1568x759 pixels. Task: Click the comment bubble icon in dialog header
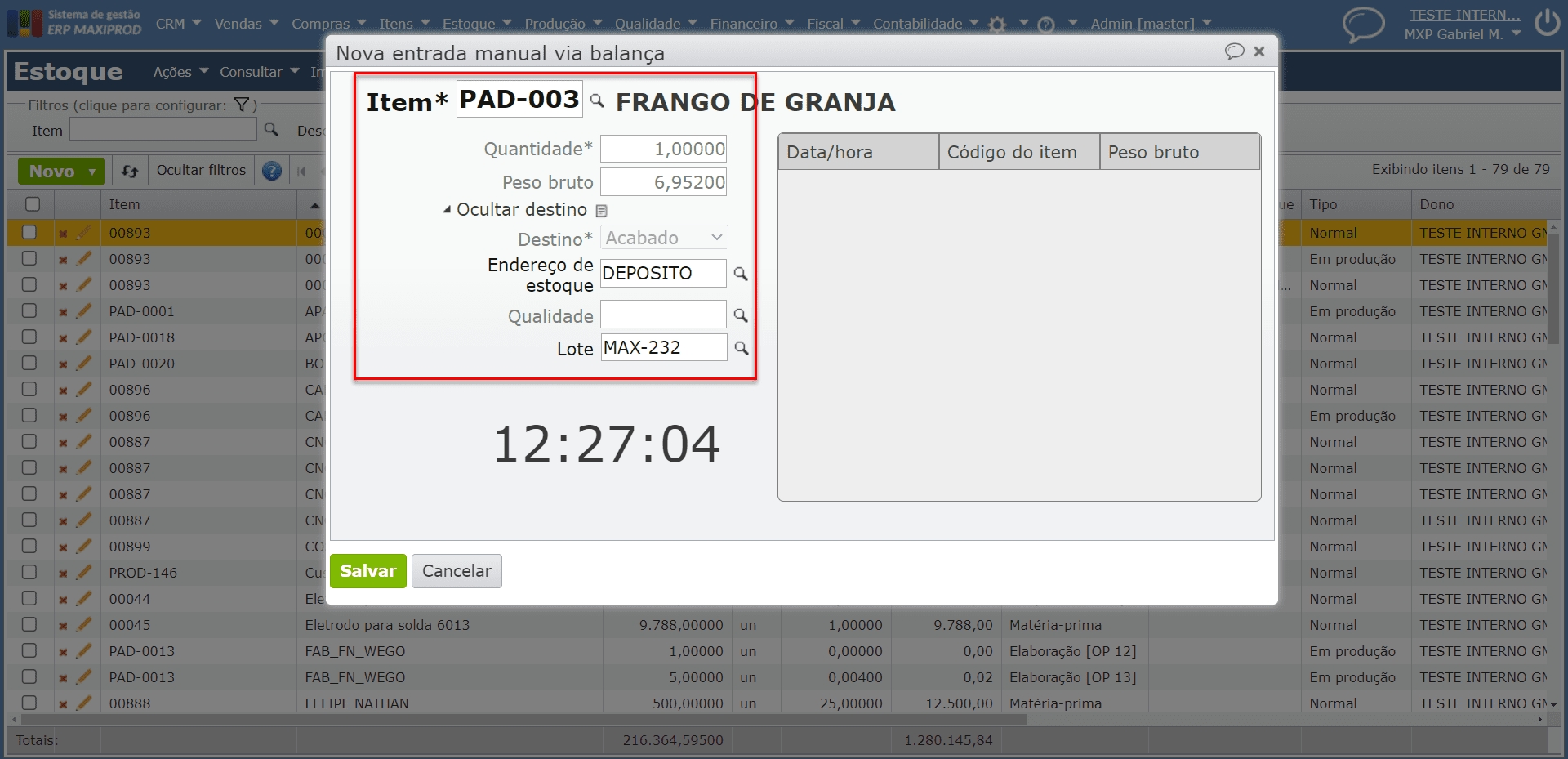[x=1234, y=51]
